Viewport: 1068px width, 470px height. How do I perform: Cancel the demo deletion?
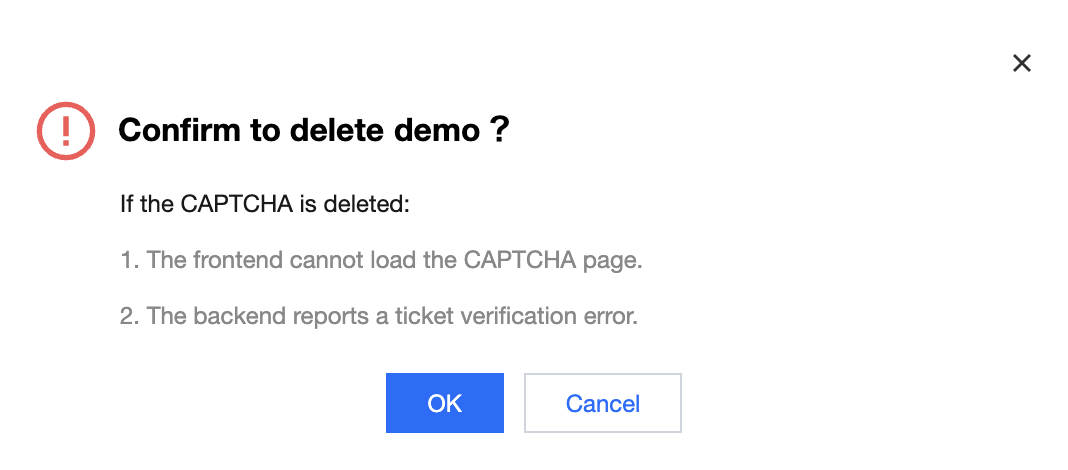pos(602,403)
